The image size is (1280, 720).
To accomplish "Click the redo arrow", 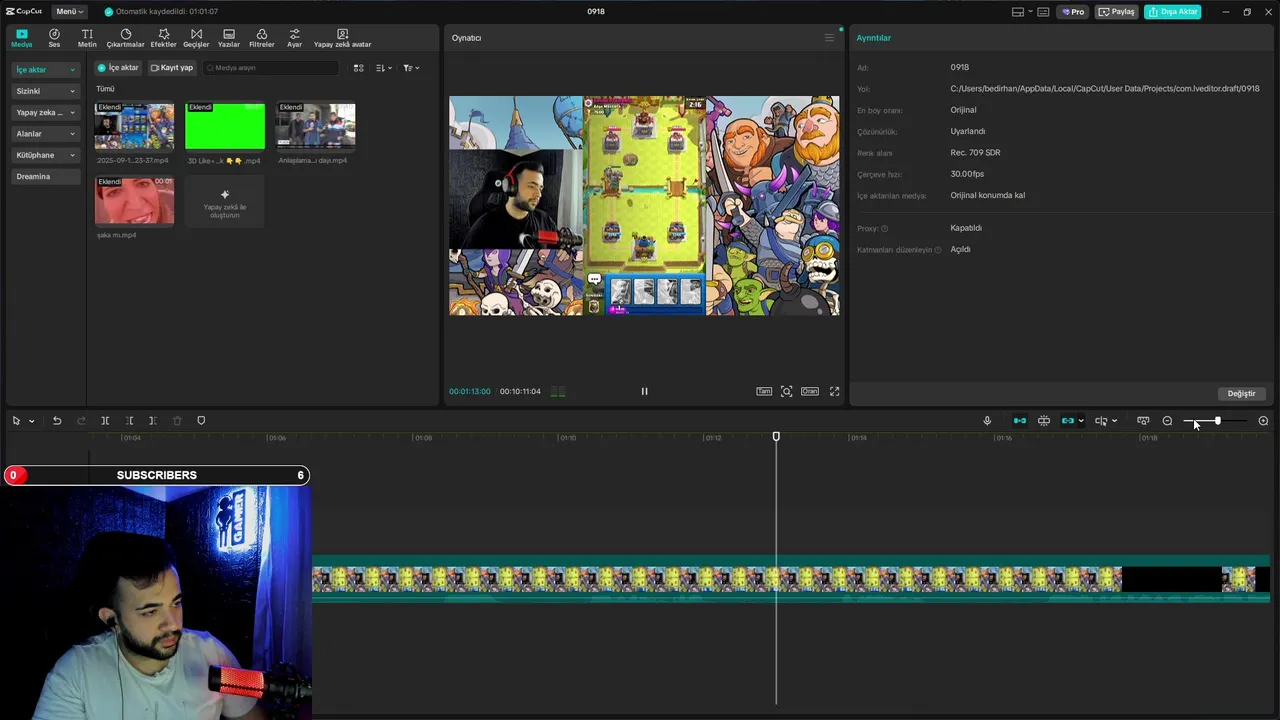I will coord(81,421).
